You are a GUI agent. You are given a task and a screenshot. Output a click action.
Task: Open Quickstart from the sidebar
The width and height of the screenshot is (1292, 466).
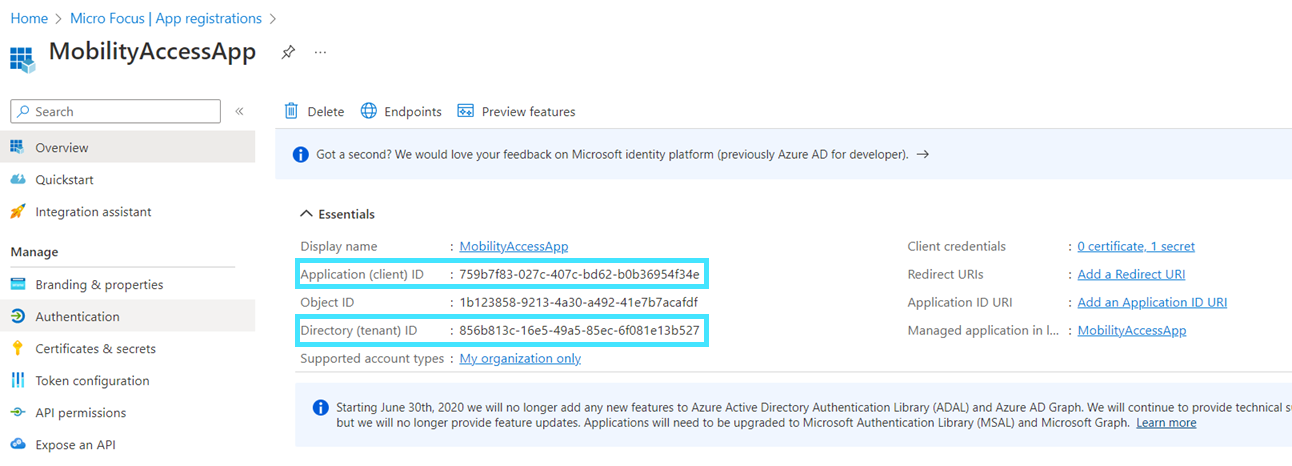tap(64, 180)
